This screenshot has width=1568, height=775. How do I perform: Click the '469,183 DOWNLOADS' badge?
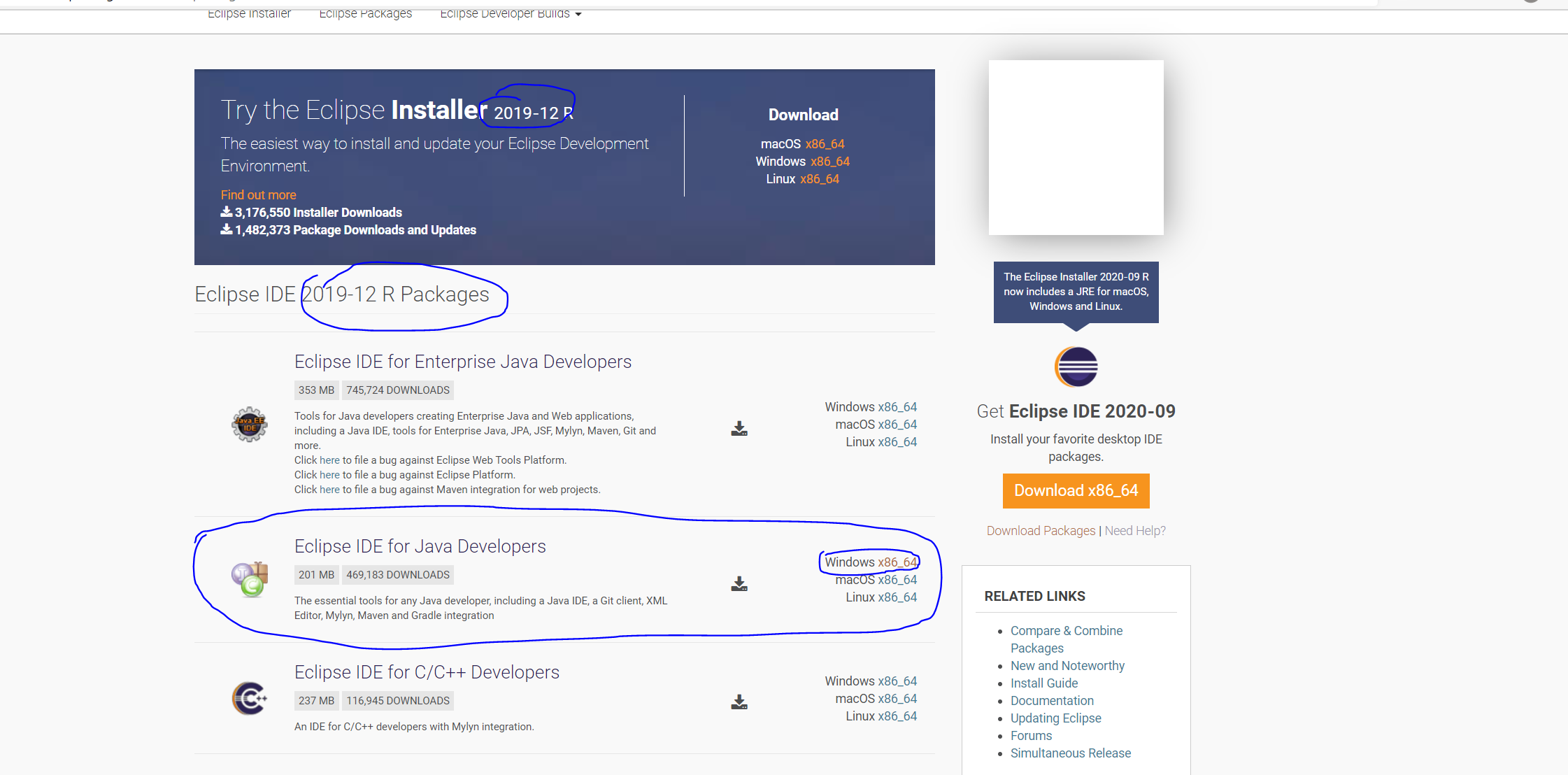[x=398, y=574]
